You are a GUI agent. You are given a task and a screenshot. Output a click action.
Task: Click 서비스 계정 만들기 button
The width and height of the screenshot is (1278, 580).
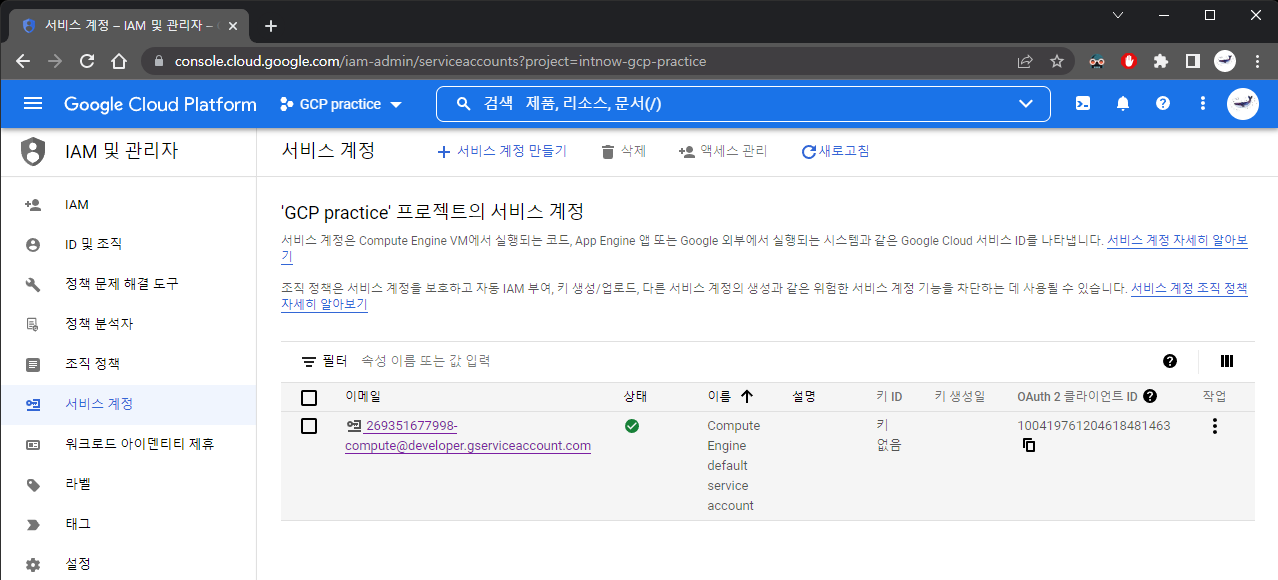(x=502, y=151)
